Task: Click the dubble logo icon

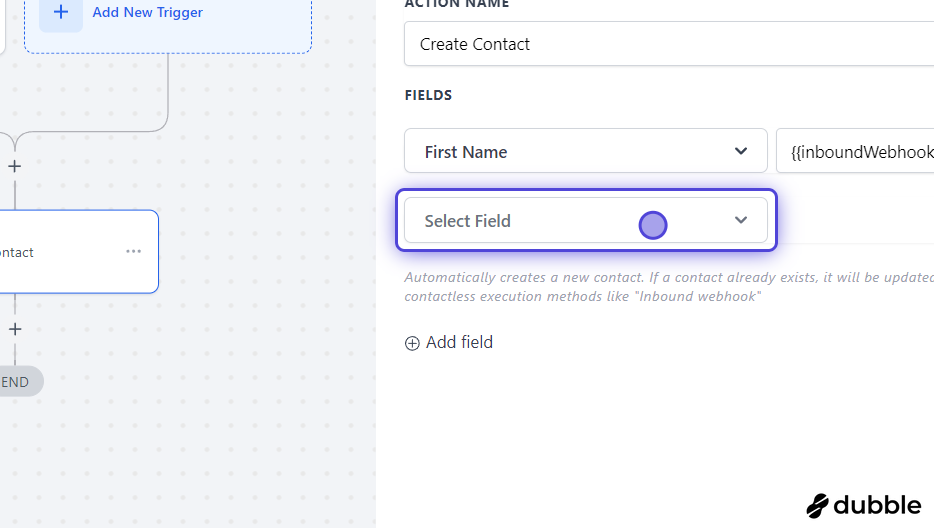Action: (817, 506)
